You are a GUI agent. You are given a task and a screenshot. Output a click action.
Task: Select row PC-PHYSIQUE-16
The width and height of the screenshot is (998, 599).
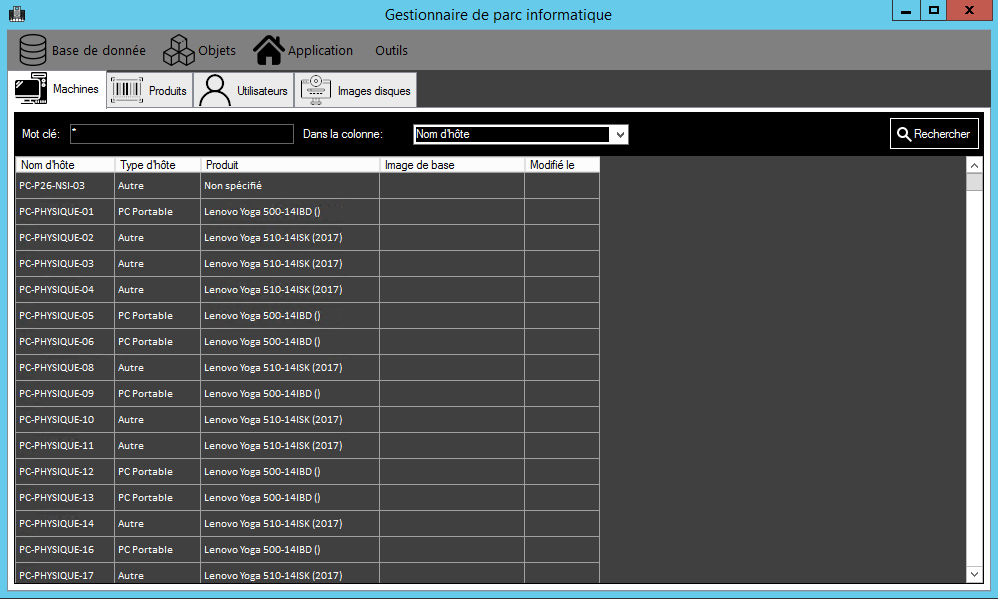307,549
